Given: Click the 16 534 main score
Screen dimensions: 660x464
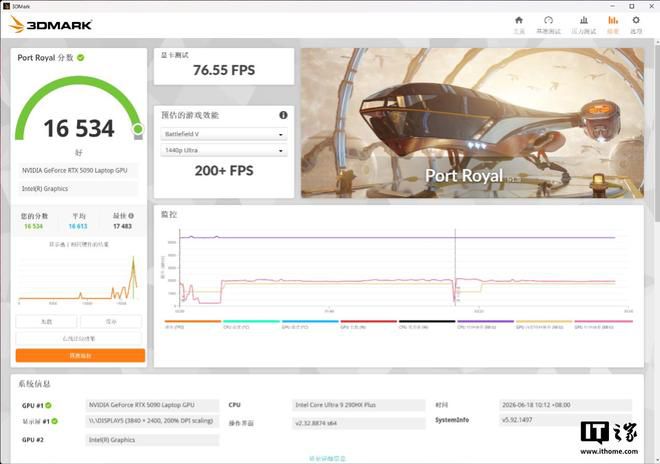Looking at the screenshot, I should click(x=79, y=128).
